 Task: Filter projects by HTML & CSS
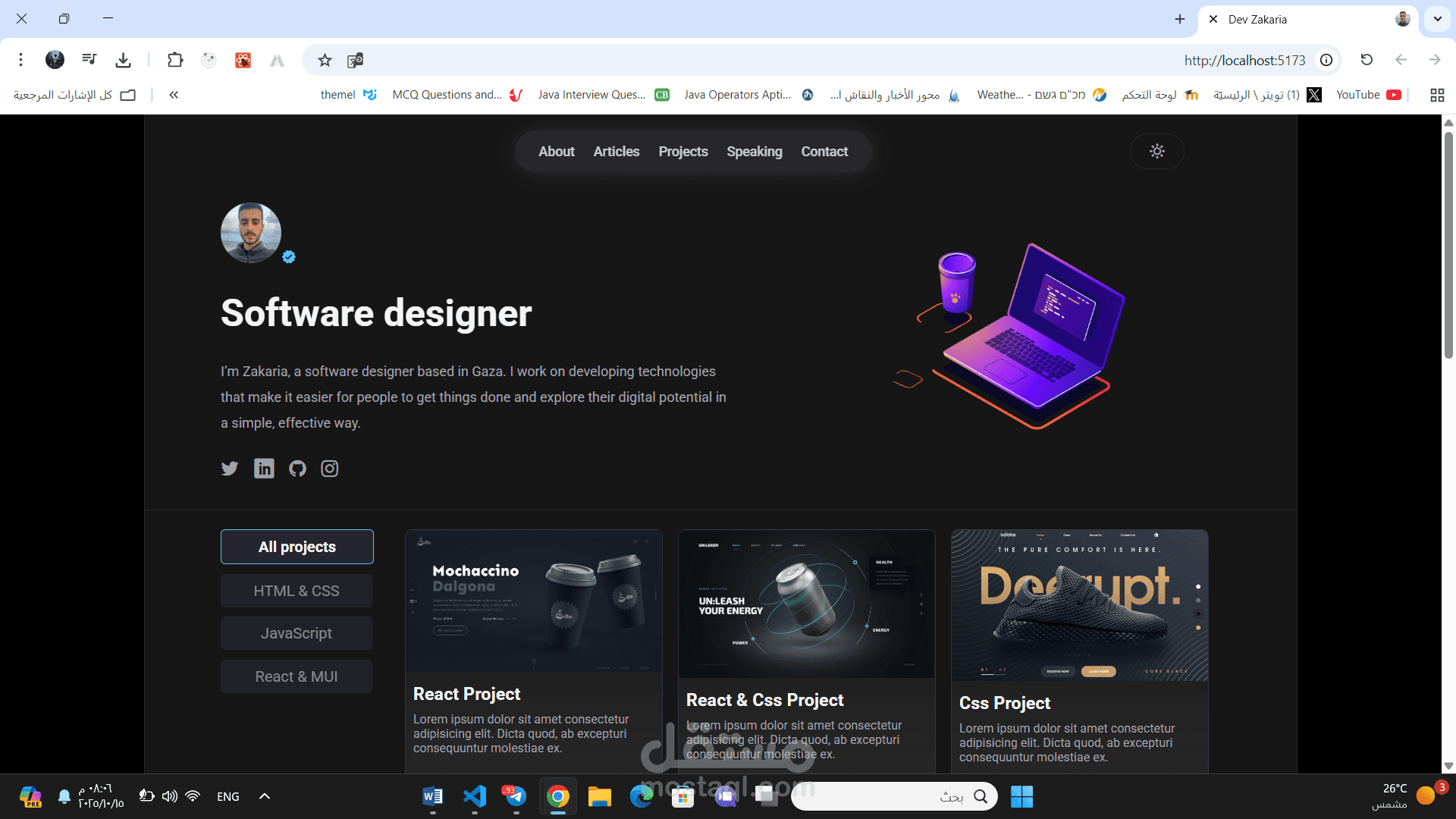pyautogui.click(x=297, y=591)
